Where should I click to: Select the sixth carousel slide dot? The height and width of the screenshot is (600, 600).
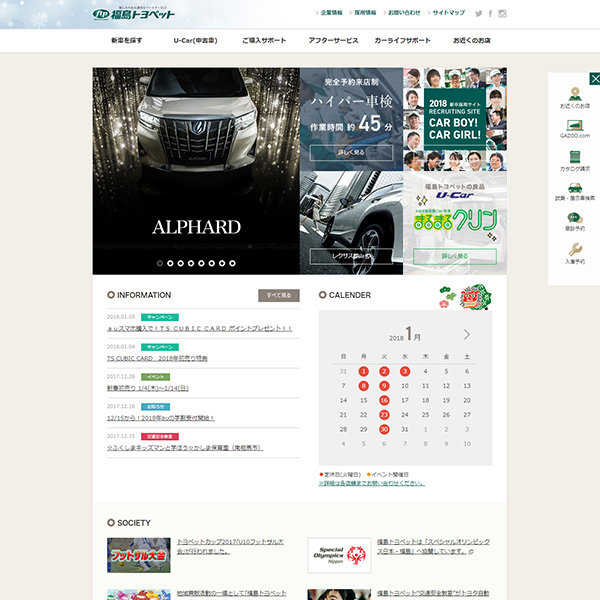212,263
